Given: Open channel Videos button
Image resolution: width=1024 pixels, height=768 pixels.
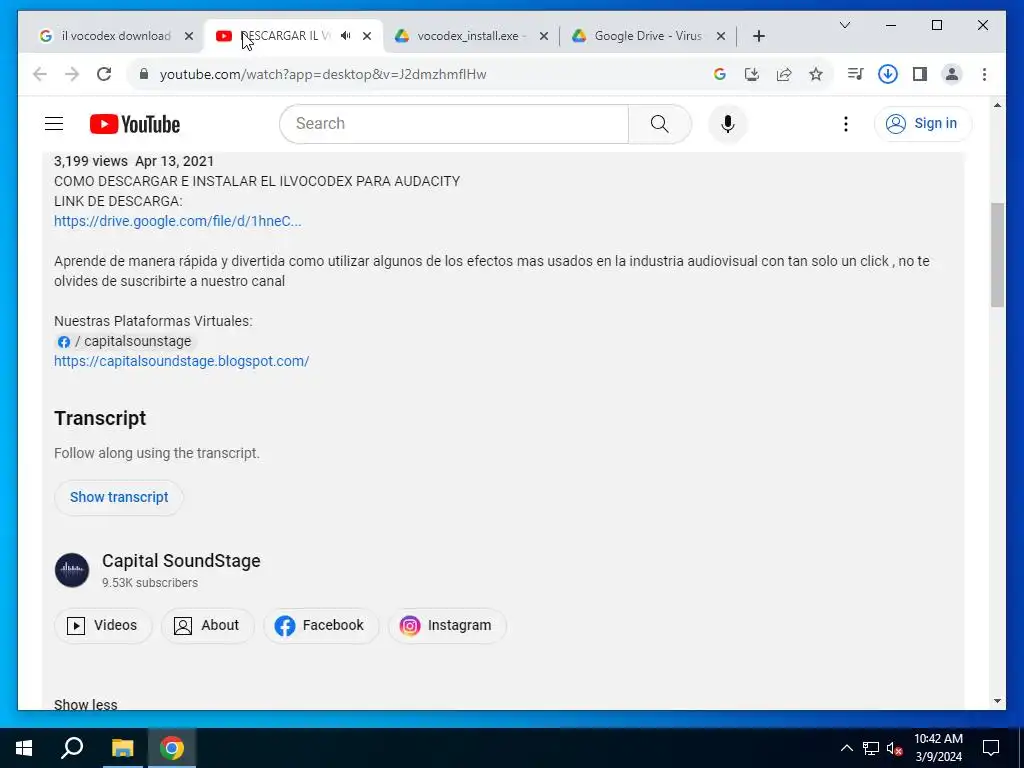Looking at the screenshot, I should [x=103, y=626].
